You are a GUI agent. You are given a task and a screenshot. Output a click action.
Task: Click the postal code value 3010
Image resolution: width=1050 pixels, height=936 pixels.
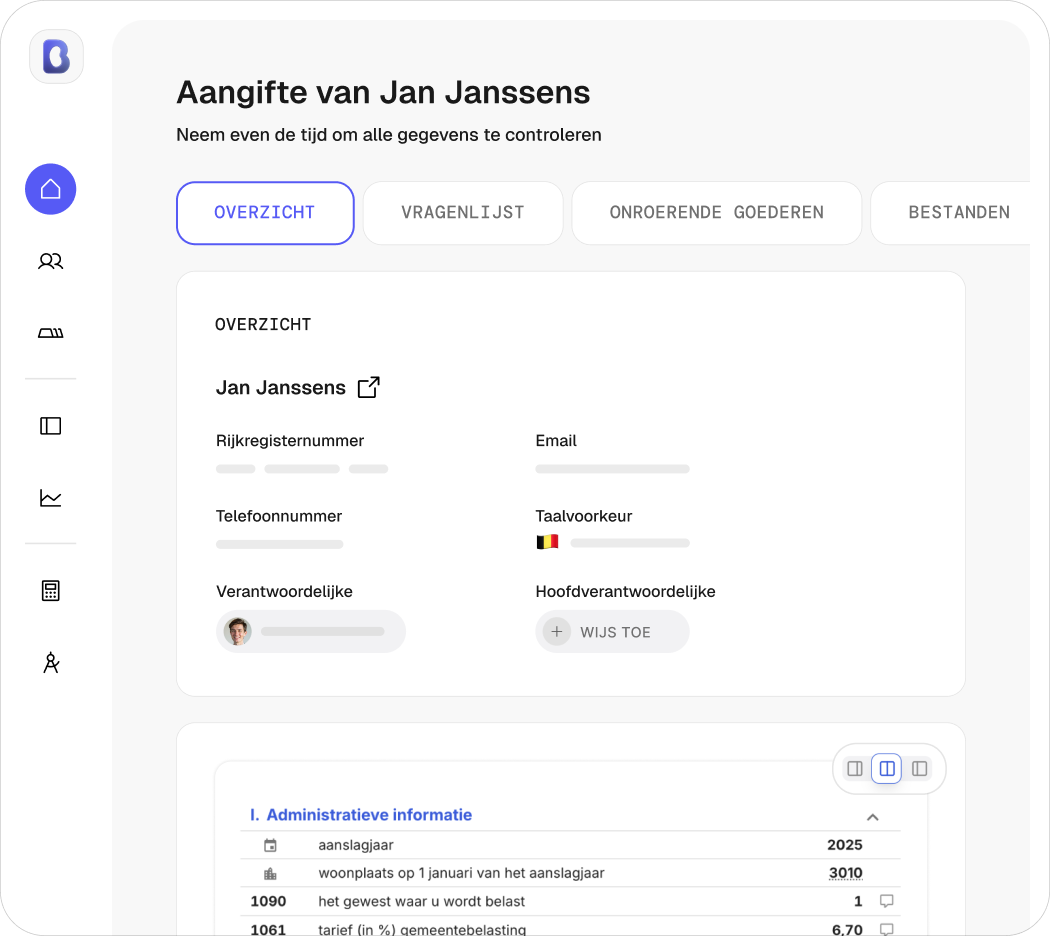coord(846,873)
